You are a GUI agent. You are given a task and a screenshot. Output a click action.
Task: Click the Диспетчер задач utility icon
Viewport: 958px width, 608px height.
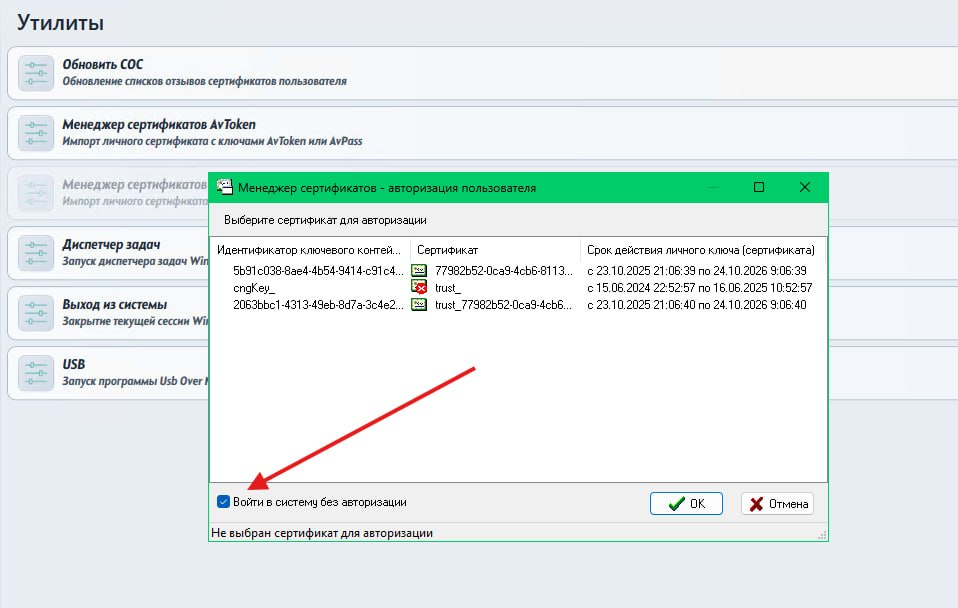tap(35, 252)
